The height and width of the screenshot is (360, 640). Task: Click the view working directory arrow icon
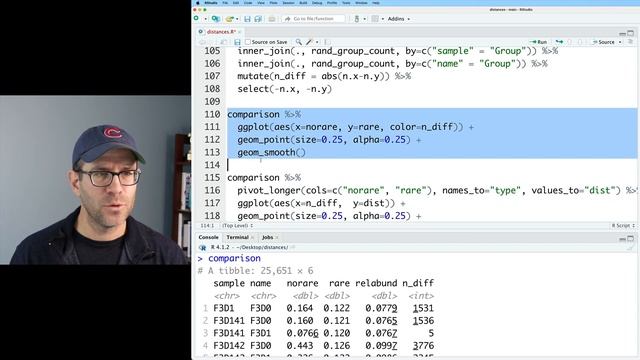point(292,247)
